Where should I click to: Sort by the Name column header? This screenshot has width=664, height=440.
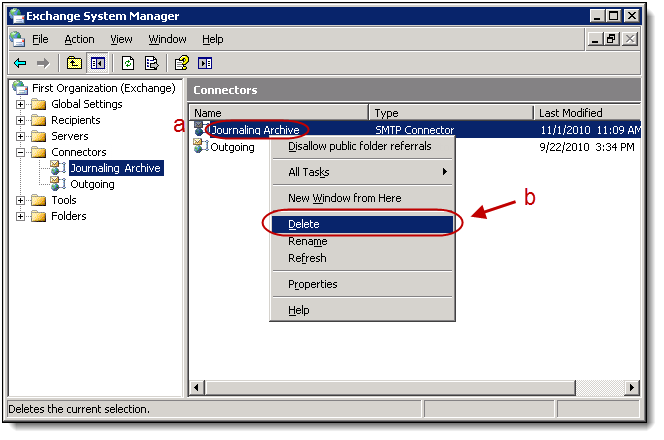pos(279,113)
